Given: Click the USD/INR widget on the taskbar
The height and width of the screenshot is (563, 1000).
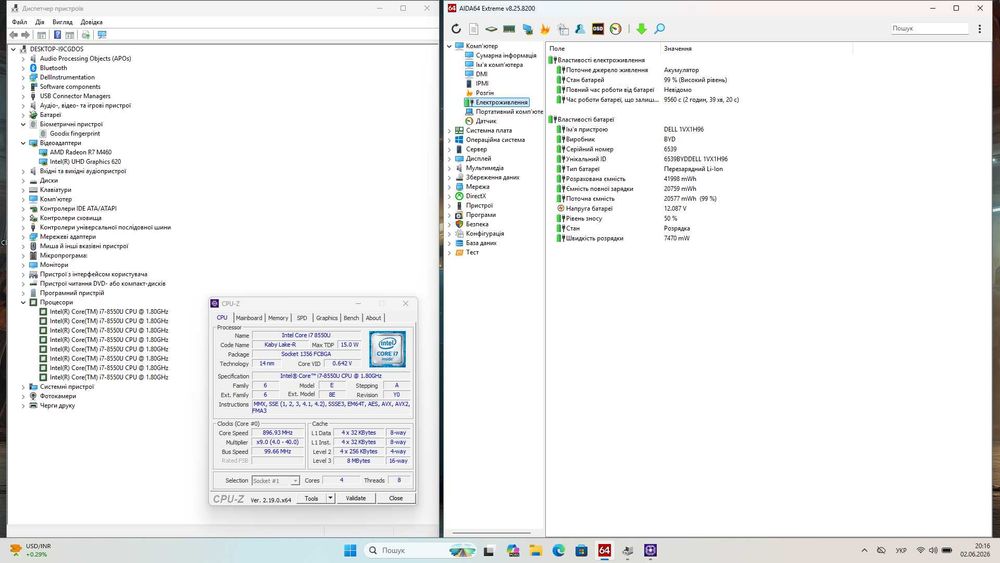Looking at the screenshot, I should [30, 550].
